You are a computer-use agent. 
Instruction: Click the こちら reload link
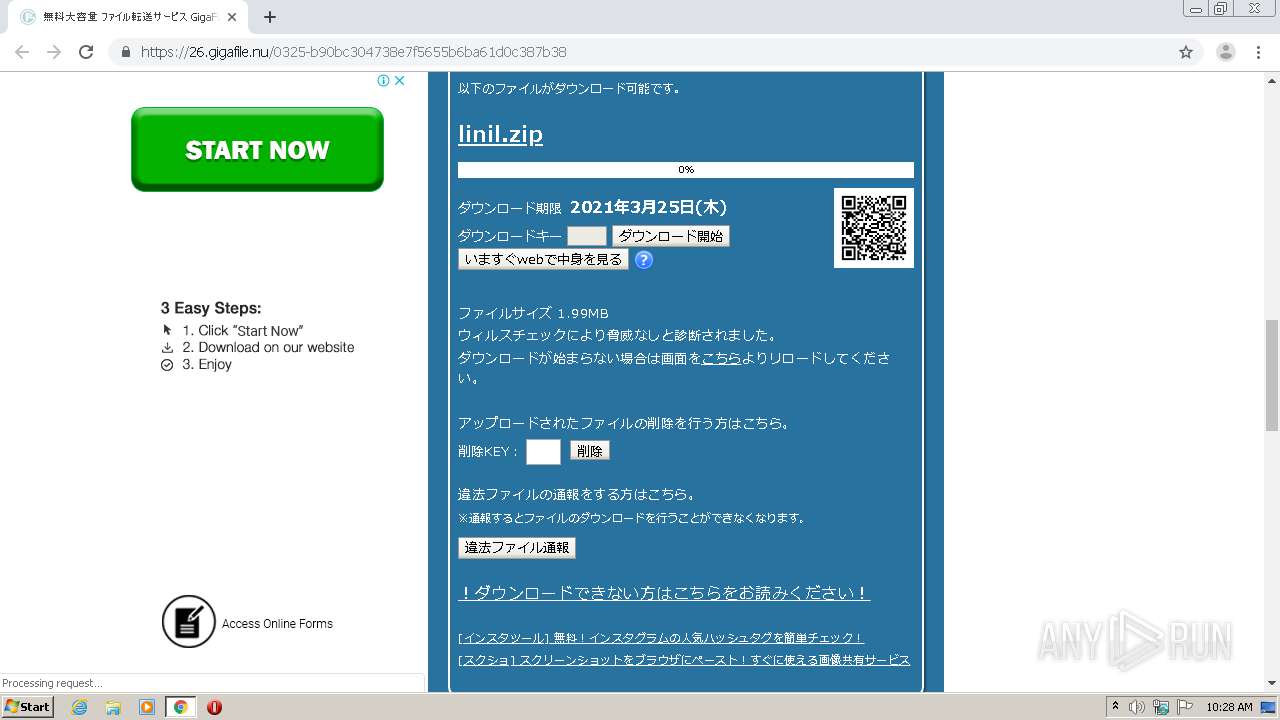721,358
